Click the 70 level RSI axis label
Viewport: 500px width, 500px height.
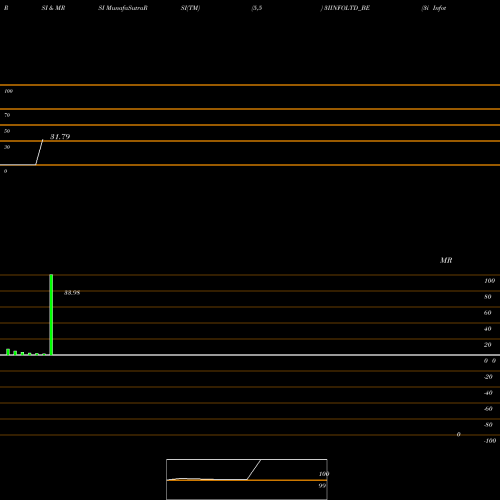7,115
